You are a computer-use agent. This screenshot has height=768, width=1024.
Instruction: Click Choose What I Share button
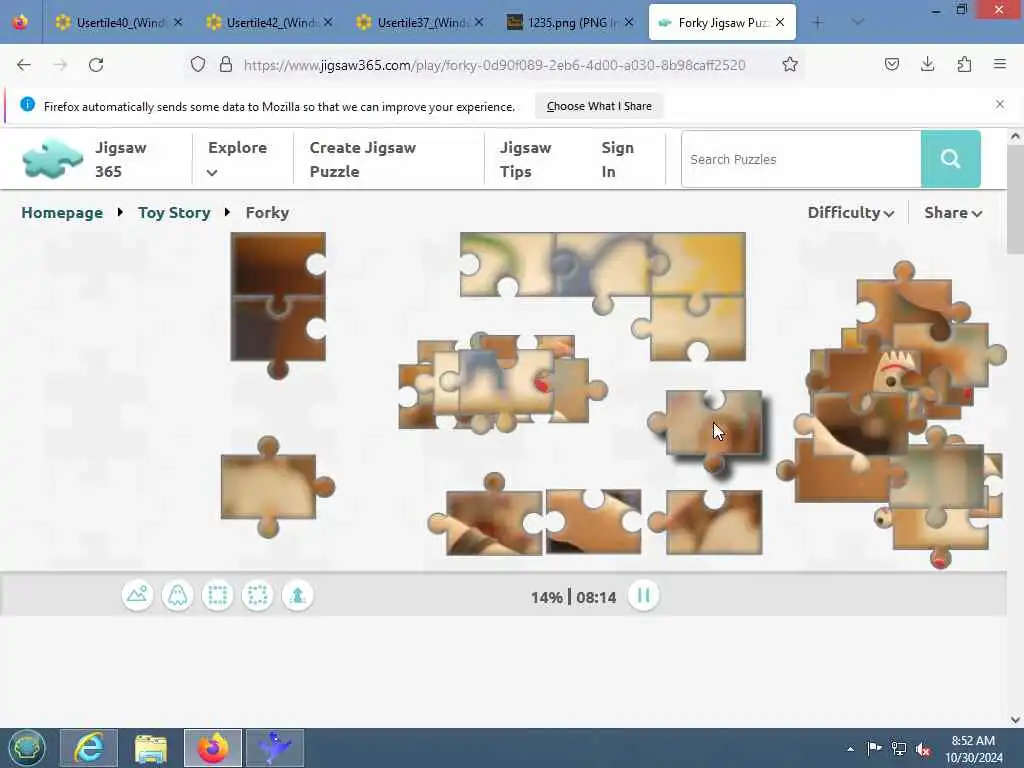(x=599, y=106)
